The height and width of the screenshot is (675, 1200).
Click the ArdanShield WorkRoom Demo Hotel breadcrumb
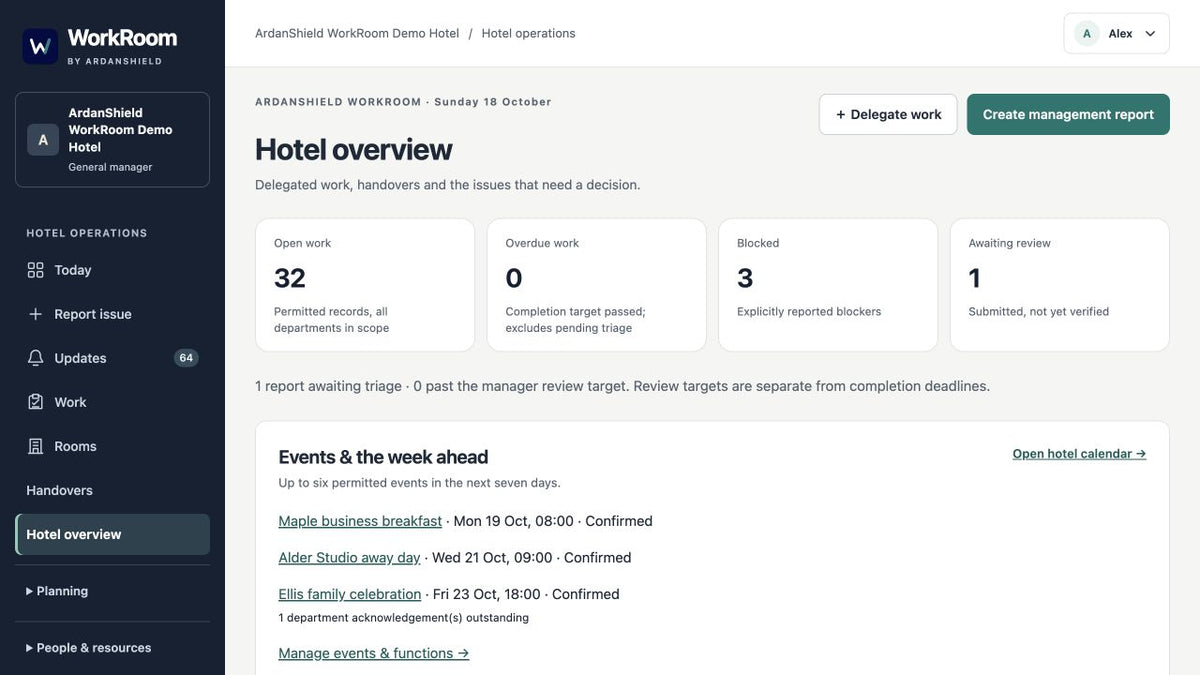point(357,33)
